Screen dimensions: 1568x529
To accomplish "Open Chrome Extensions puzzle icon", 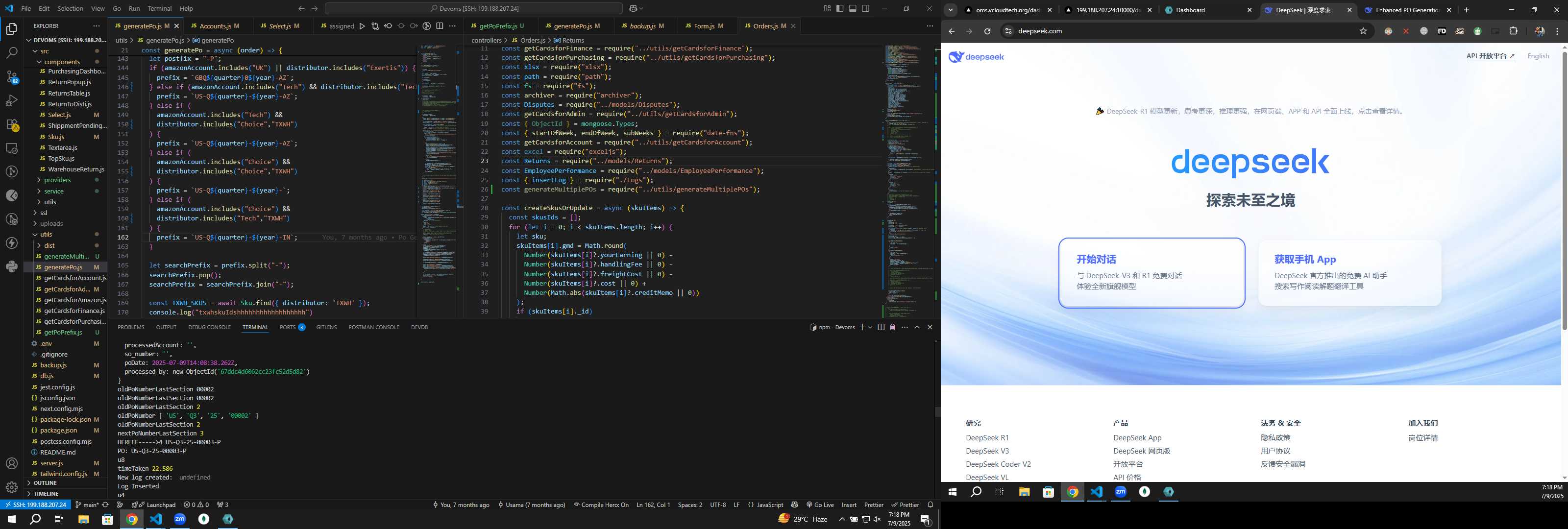I will point(1513,31).
